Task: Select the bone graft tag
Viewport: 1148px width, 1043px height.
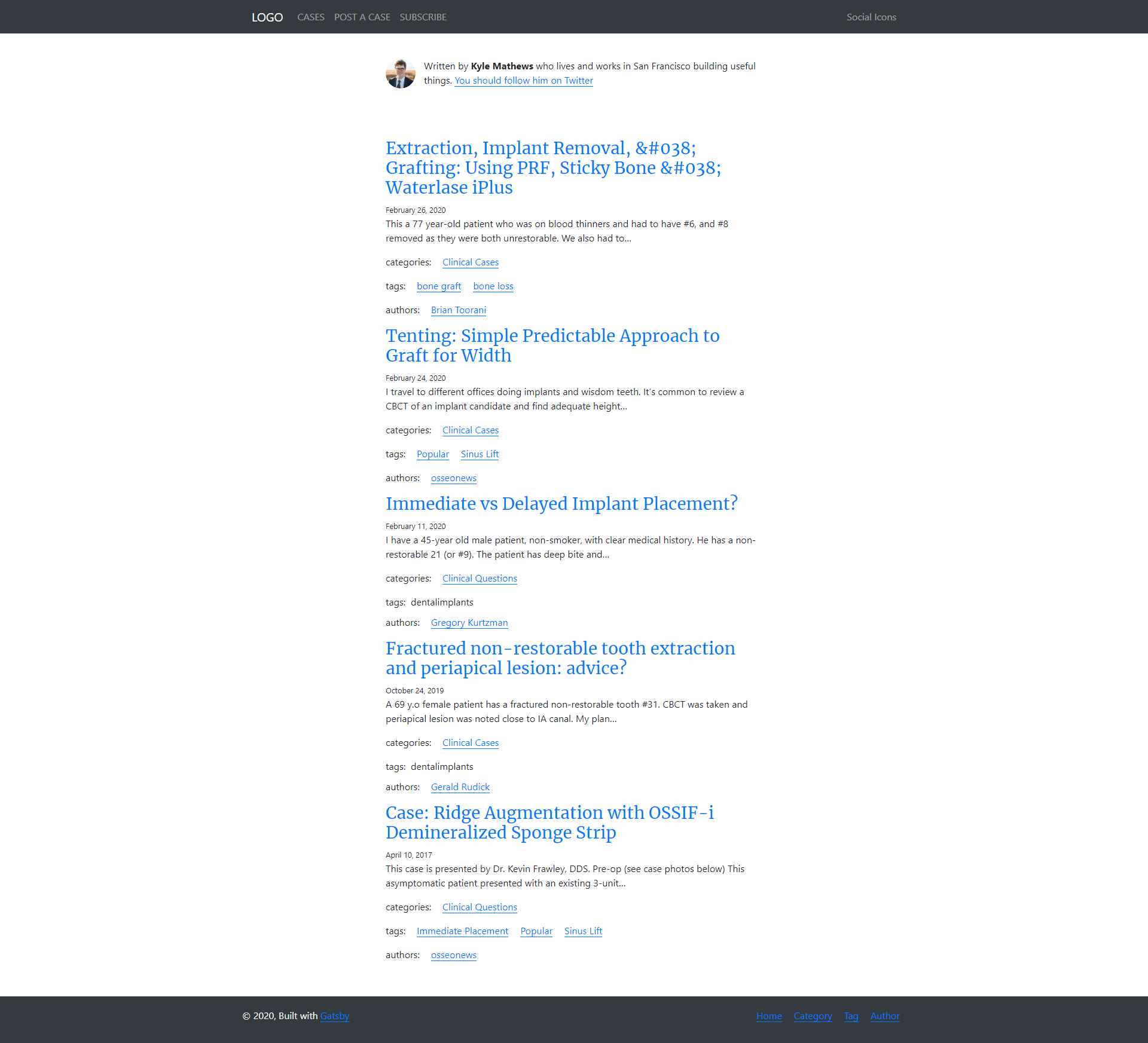Action: coord(438,286)
